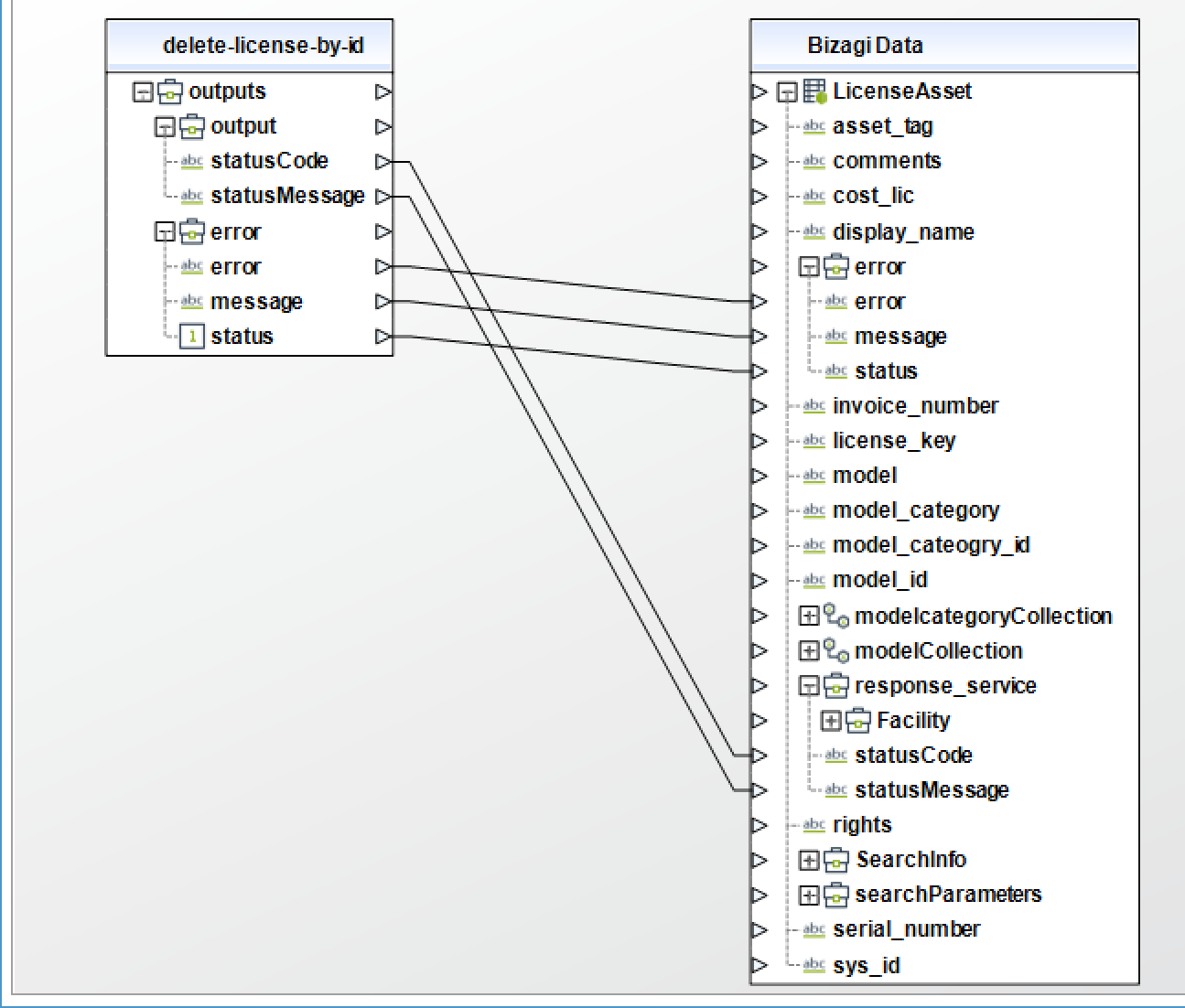Click the searchParameters briefcase icon

[x=836, y=895]
